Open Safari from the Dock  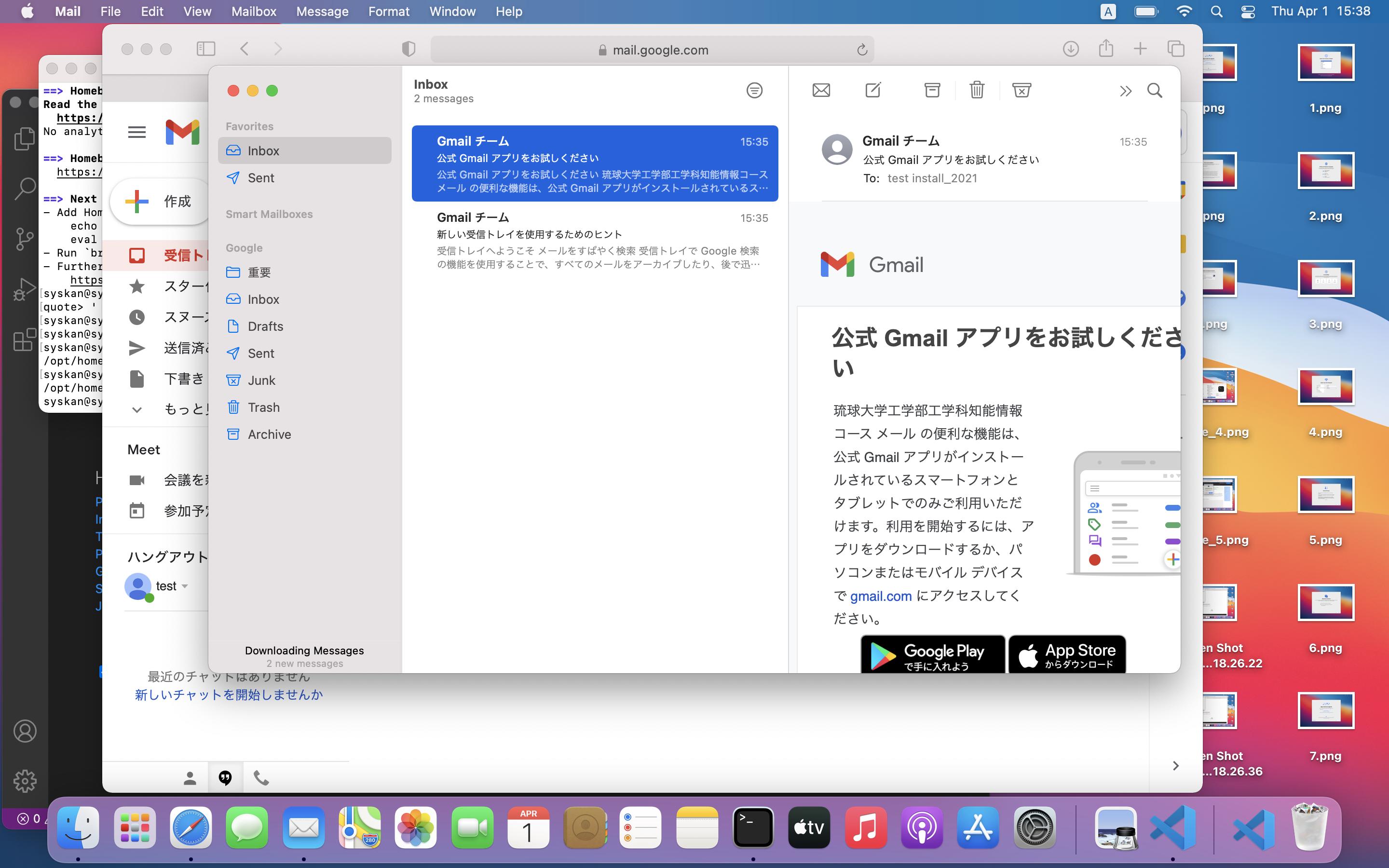point(191,827)
